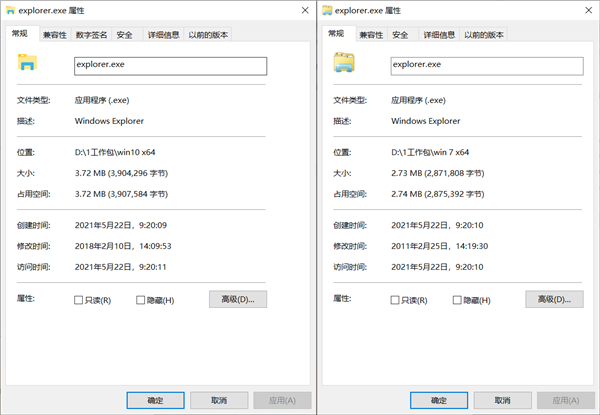This screenshot has height=415, width=600.
Task: Click 高级(D)... button in win 7 window
Action: (554, 299)
